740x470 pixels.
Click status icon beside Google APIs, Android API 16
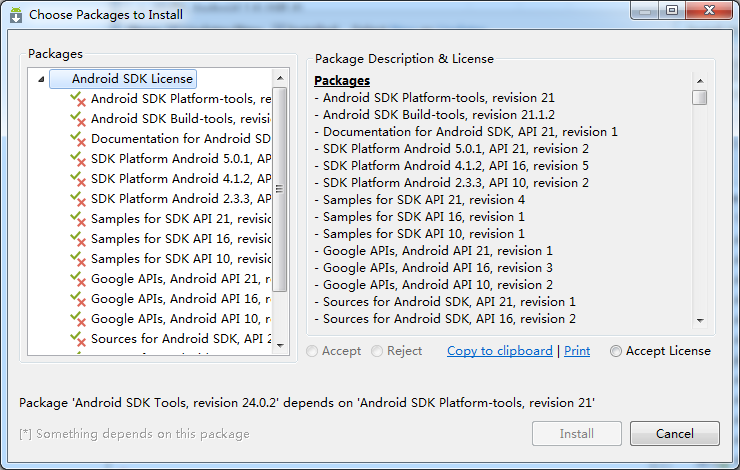[x=78, y=299]
